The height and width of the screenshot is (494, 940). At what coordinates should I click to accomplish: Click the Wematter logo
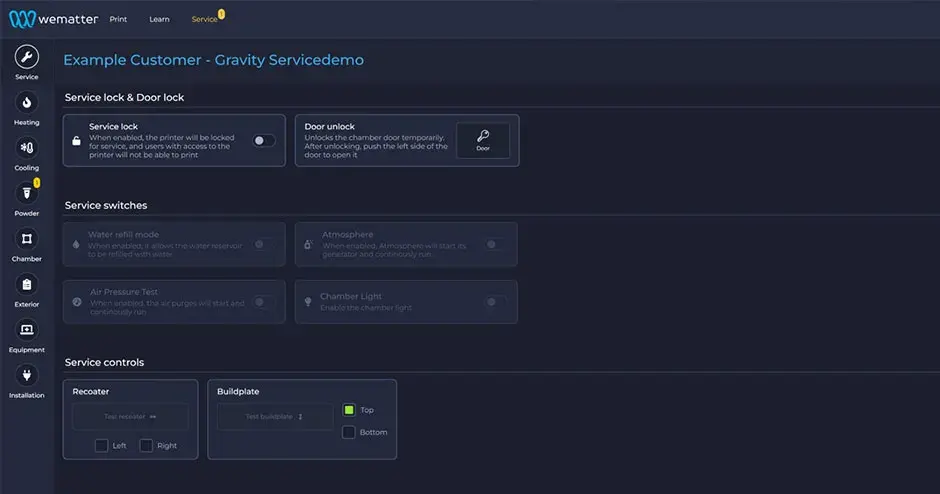pos(54,19)
